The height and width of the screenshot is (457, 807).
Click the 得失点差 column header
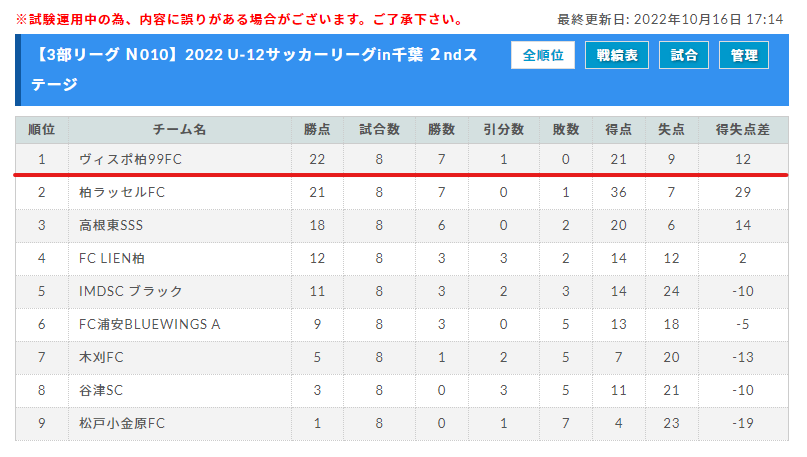[743, 130]
